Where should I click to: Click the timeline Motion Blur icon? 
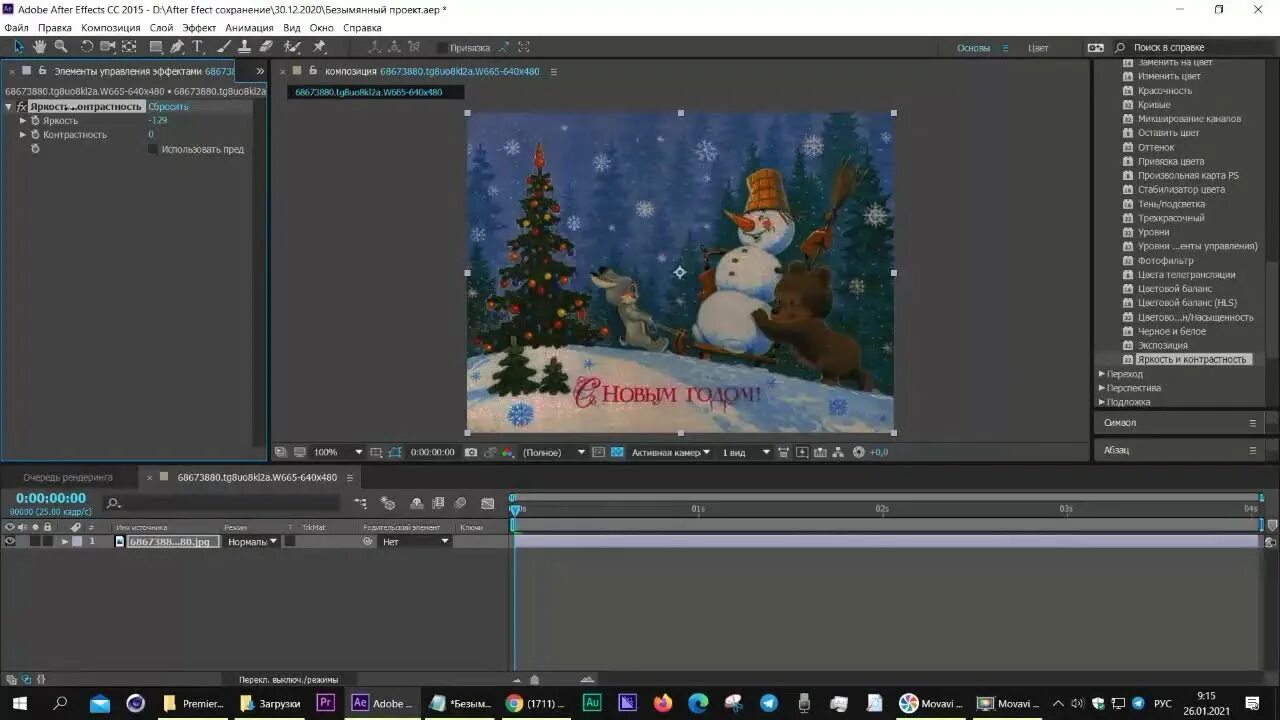point(460,503)
